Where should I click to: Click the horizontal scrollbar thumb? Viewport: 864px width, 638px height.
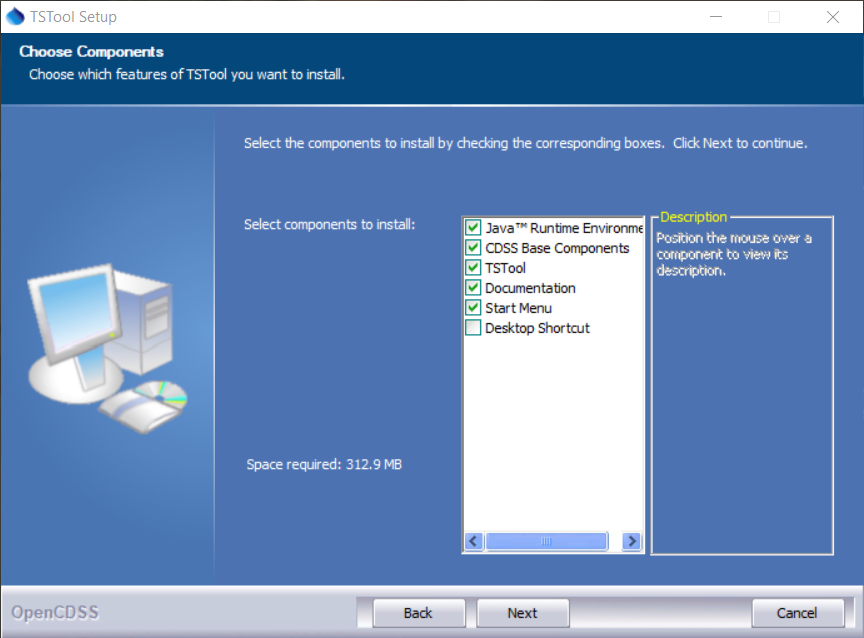click(x=546, y=541)
